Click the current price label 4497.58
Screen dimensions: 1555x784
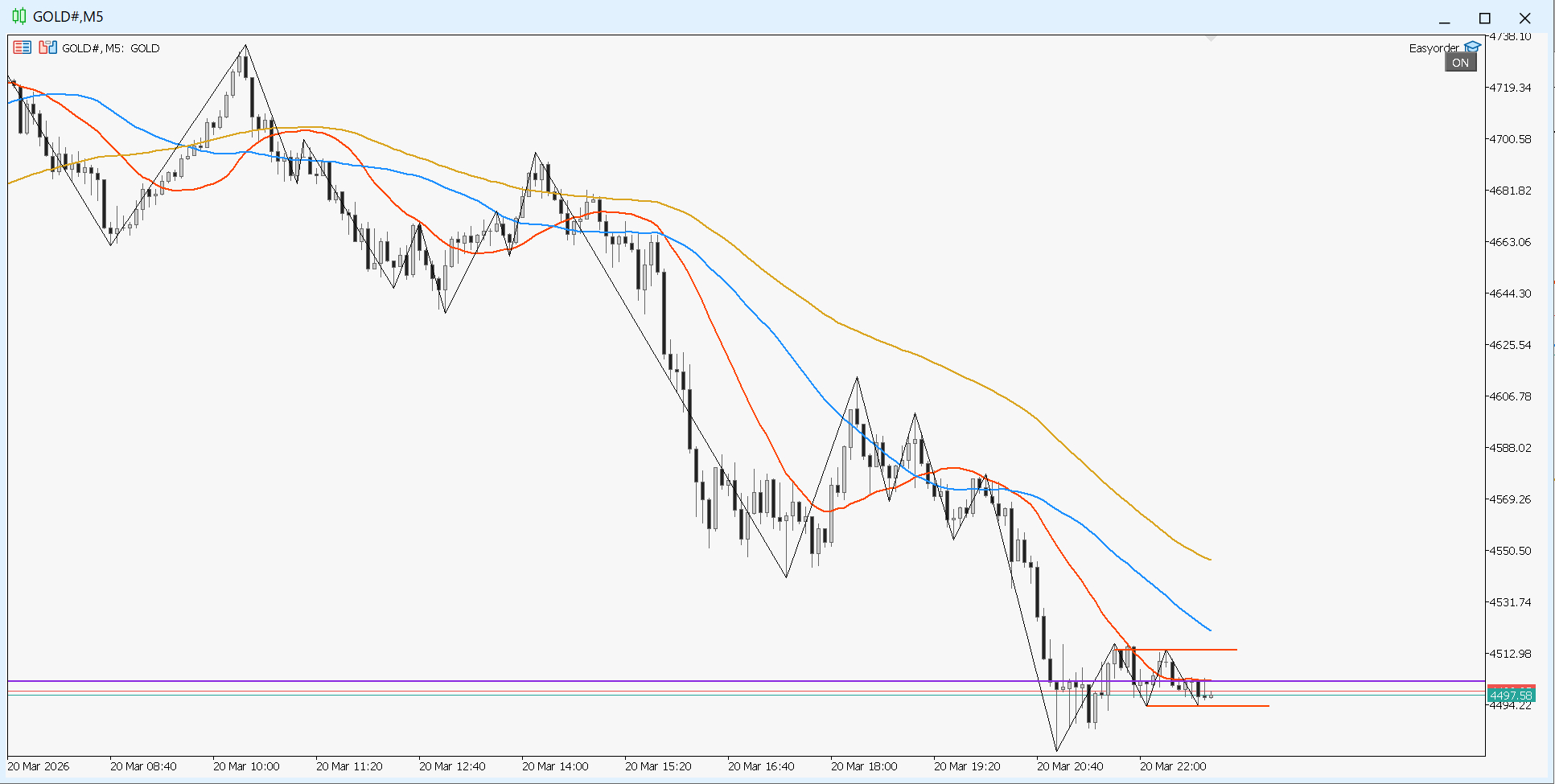click(x=1511, y=695)
